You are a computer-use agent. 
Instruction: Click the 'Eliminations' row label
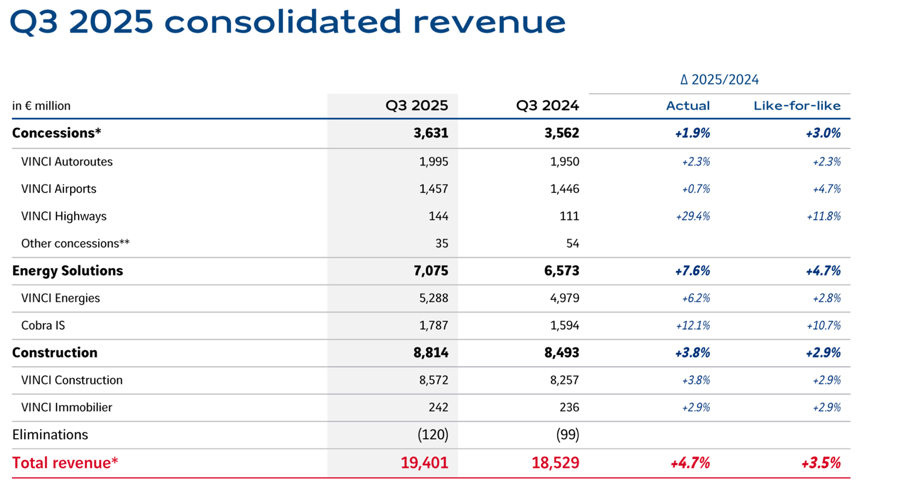click(x=50, y=435)
